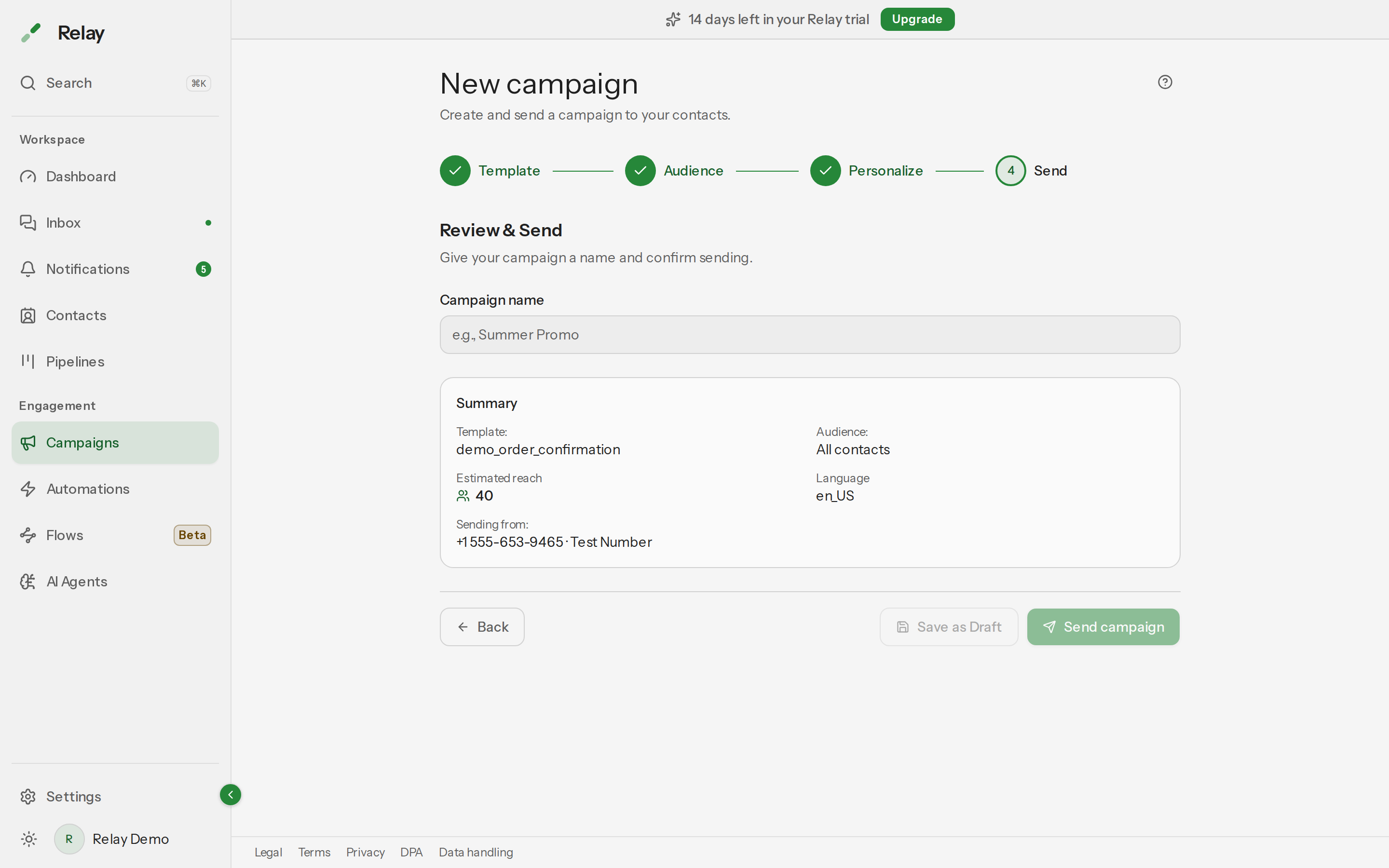Click the AI Agents brain icon

28,582
